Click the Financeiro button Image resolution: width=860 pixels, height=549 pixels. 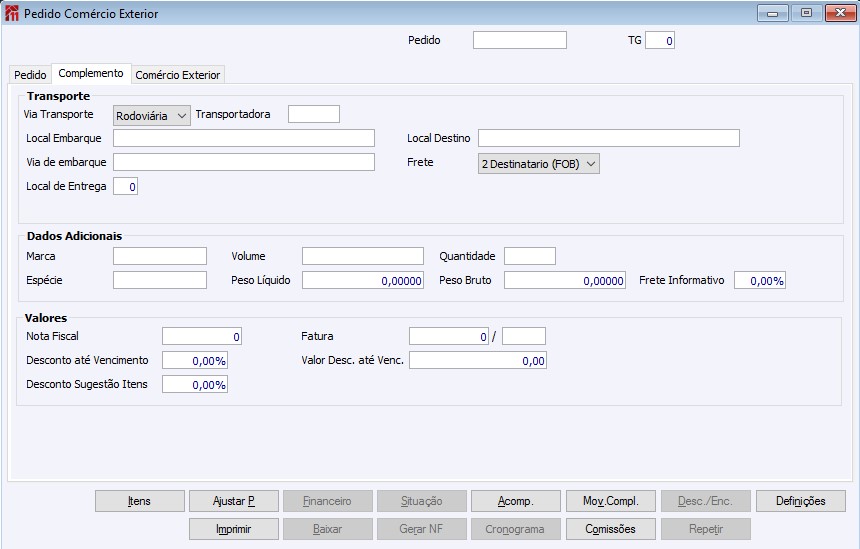point(328,501)
